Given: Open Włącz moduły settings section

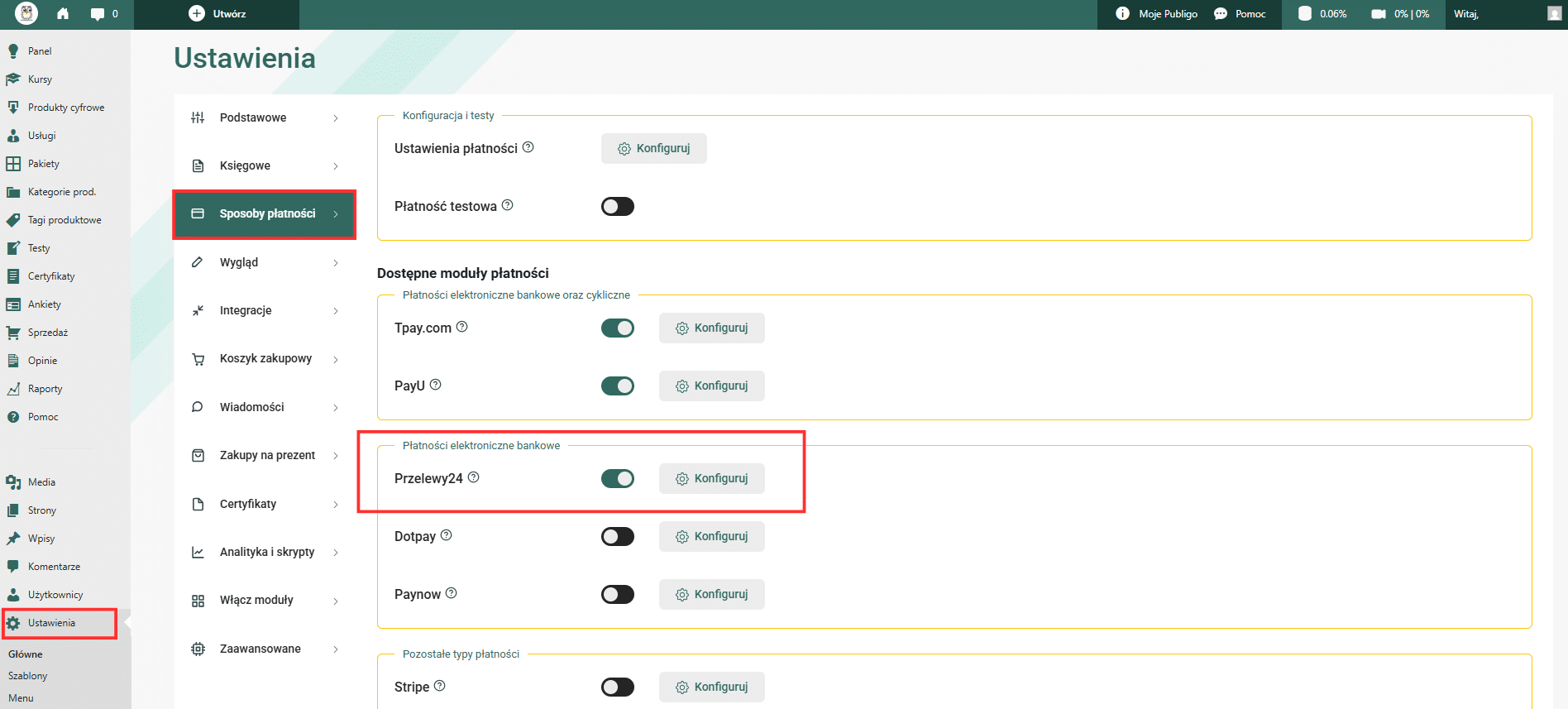Looking at the screenshot, I should pos(265,601).
